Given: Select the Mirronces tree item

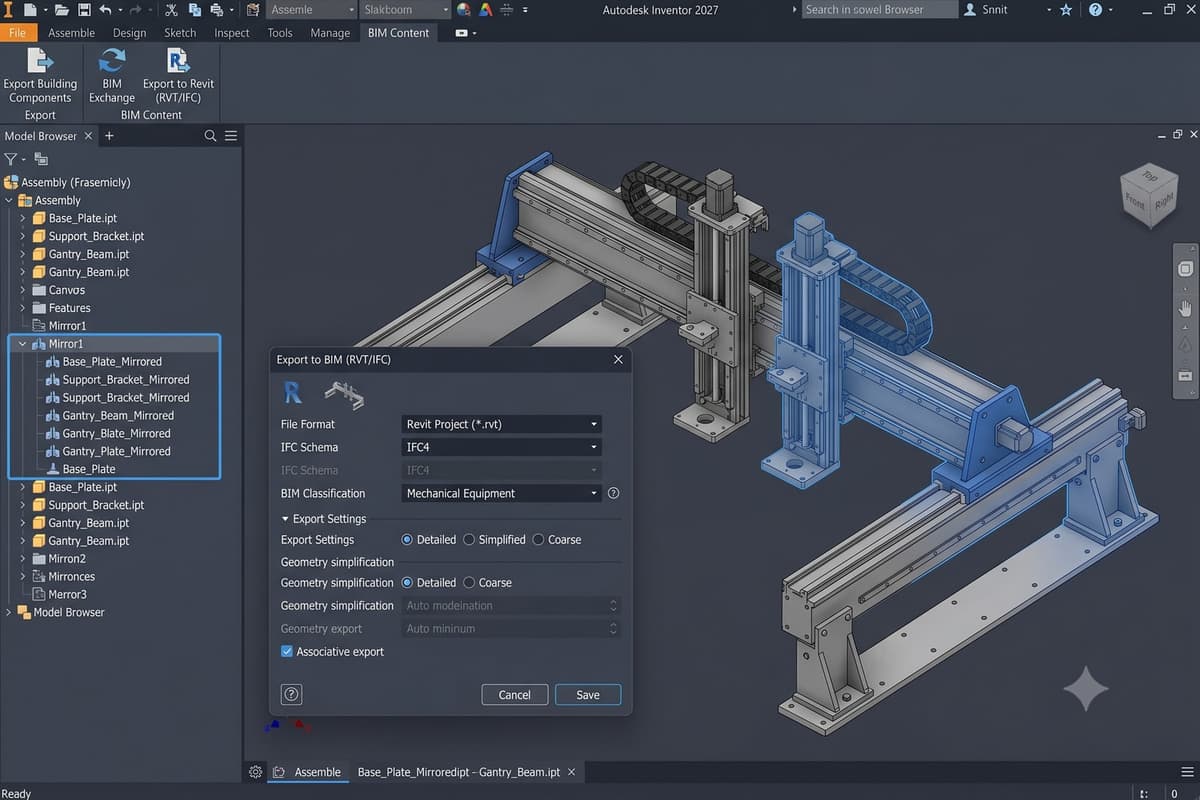Looking at the screenshot, I should (x=72, y=577).
